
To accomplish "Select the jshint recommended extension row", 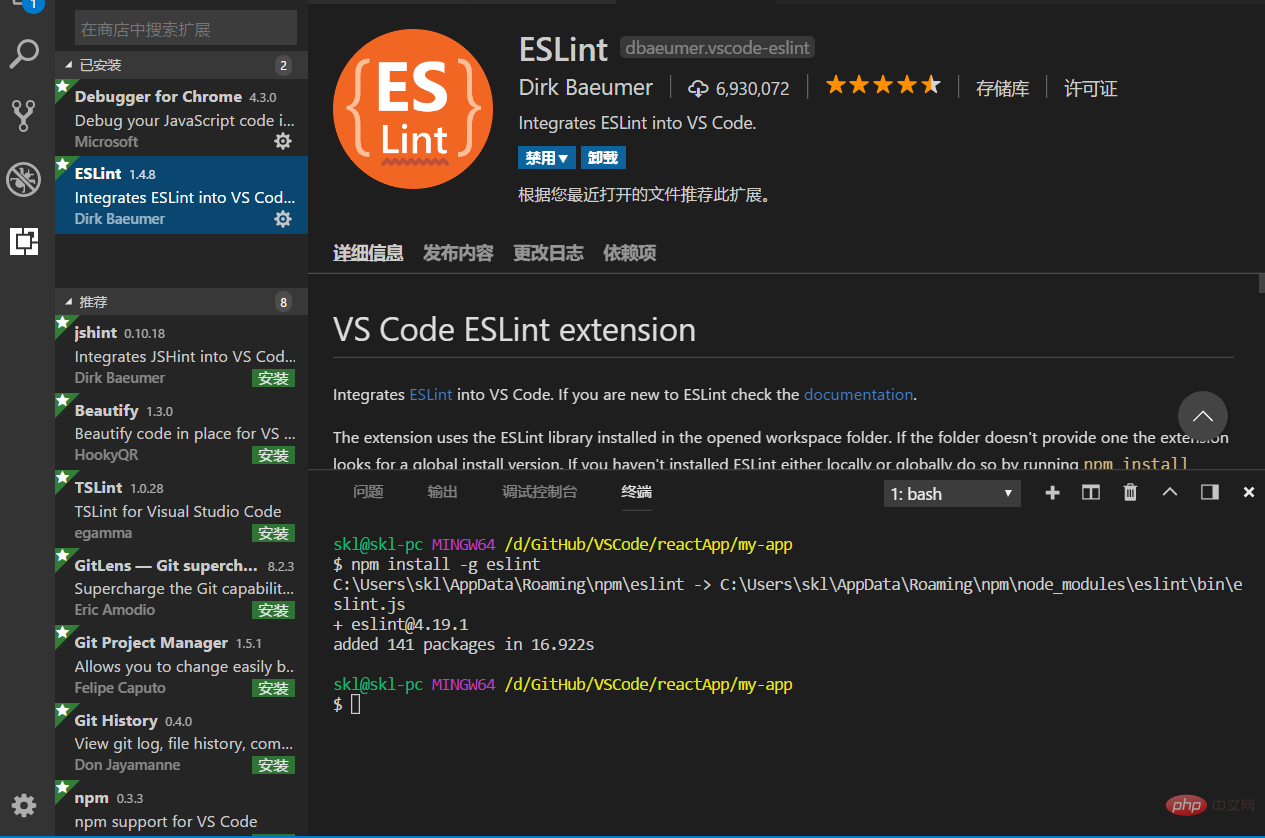I will (x=181, y=354).
